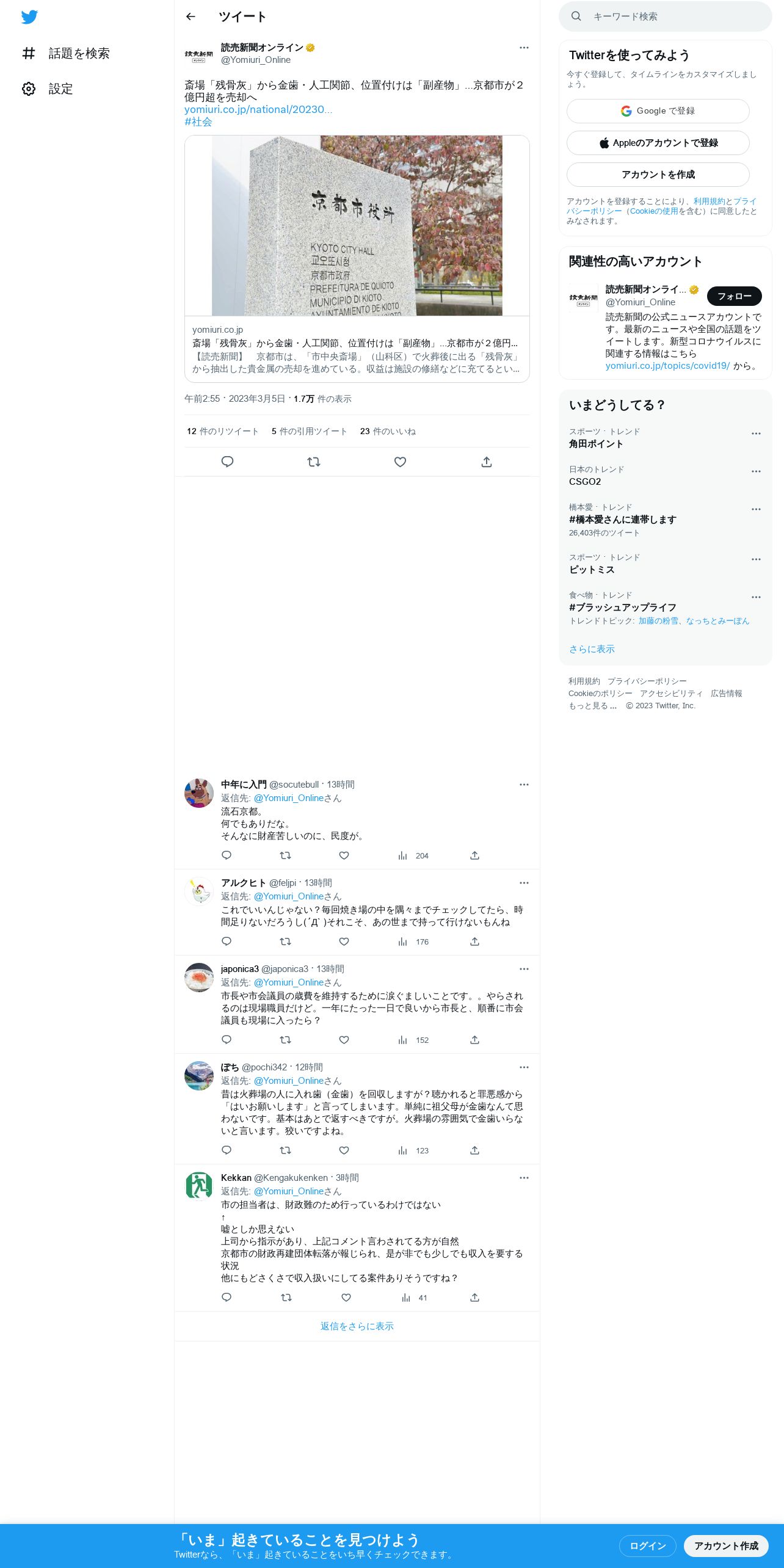Click the フォロー button for Yomiuri_Online
Image resolution: width=784 pixels, height=1568 pixels.
[734, 296]
